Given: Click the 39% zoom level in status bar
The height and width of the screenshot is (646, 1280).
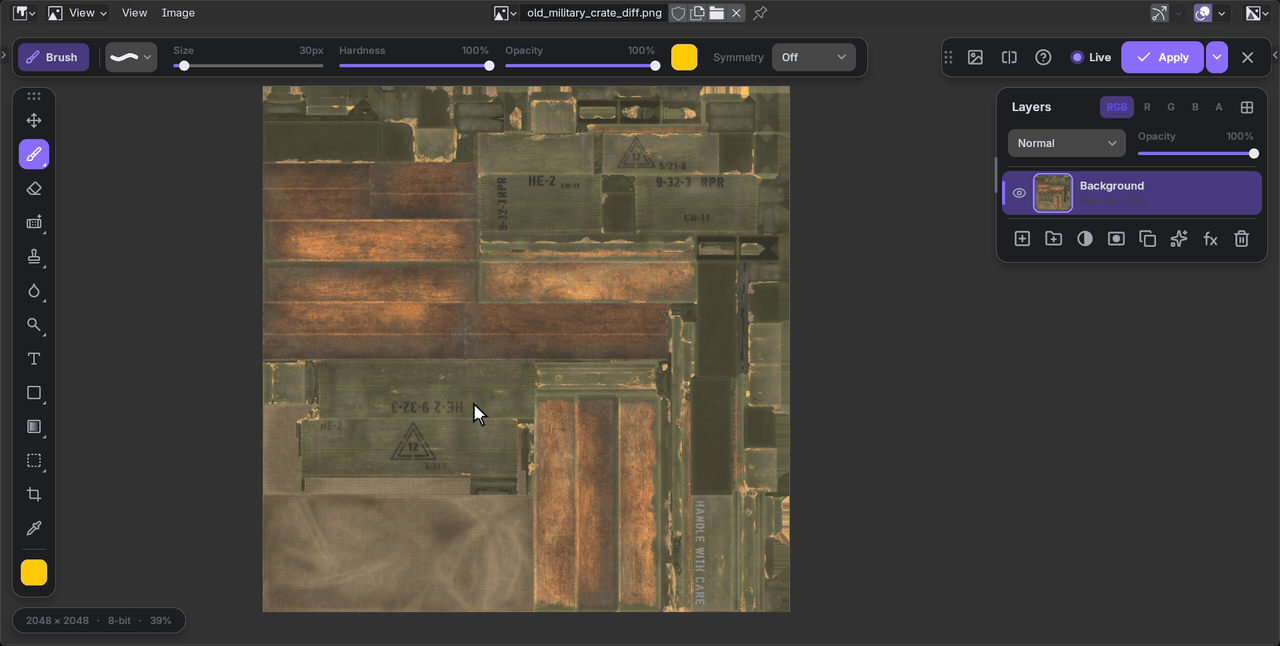Looking at the screenshot, I should pyautogui.click(x=160, y=621).
